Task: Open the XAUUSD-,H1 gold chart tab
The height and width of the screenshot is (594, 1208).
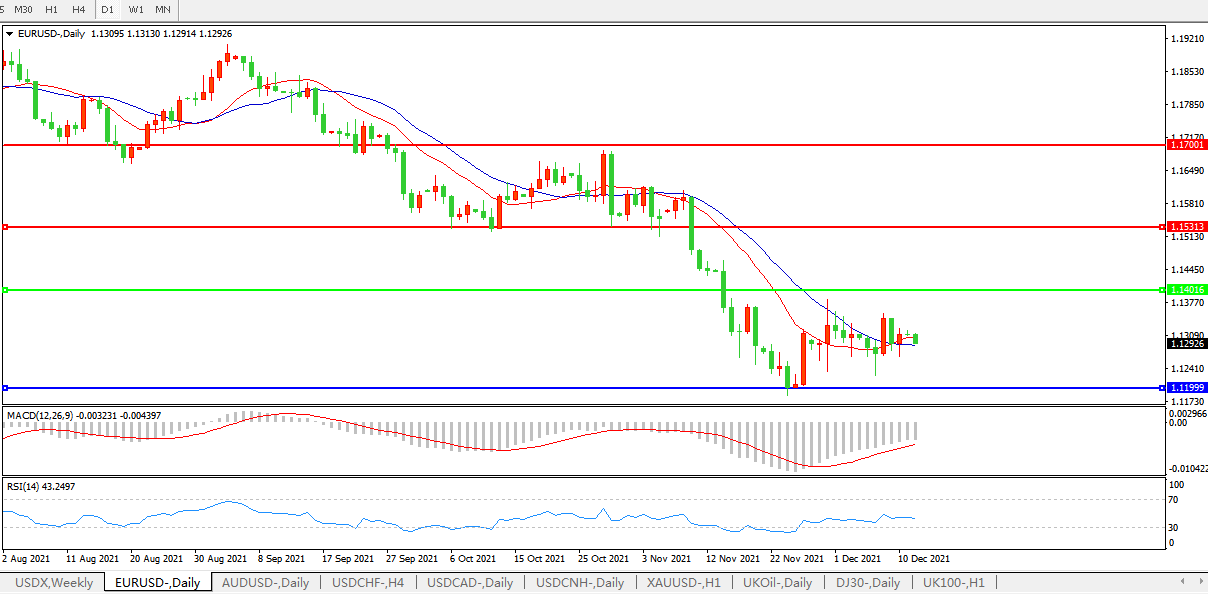Action: [684, 582]
